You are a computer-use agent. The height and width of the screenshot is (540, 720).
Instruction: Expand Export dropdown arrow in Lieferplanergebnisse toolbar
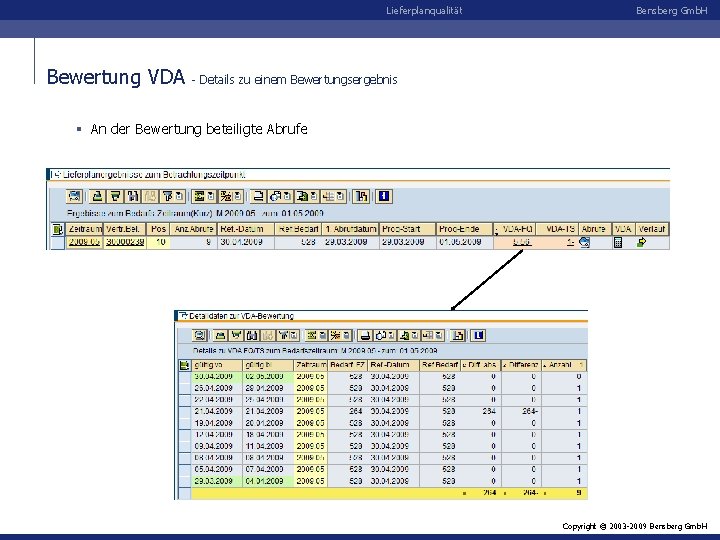point(314,196)
